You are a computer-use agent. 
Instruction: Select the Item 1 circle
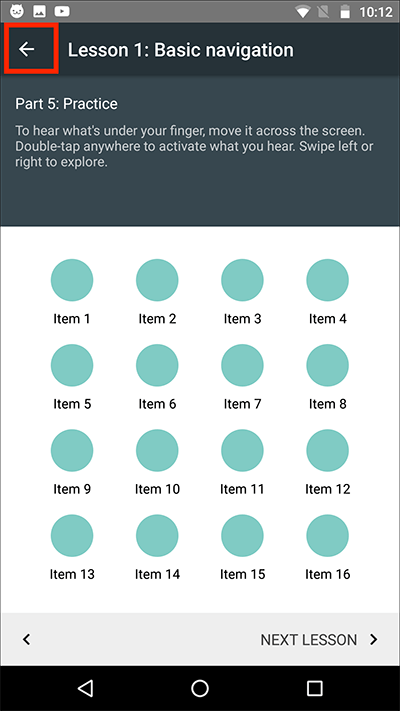click(72, 280)
